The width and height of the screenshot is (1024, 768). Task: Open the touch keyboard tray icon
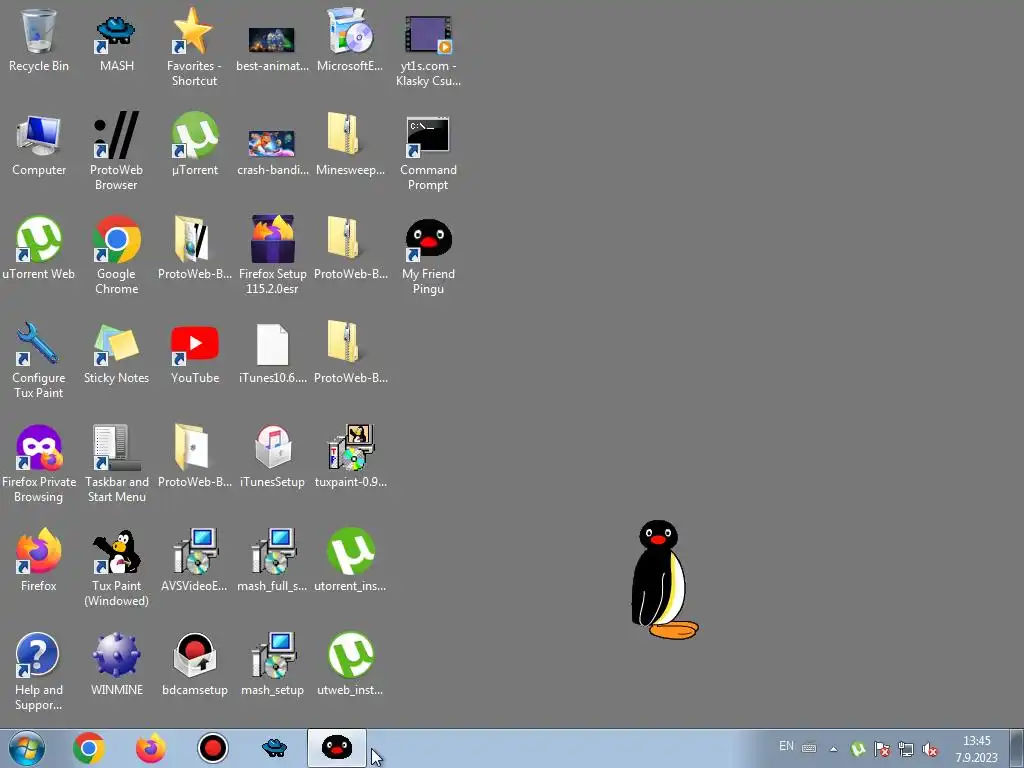(x=809, y=748)
